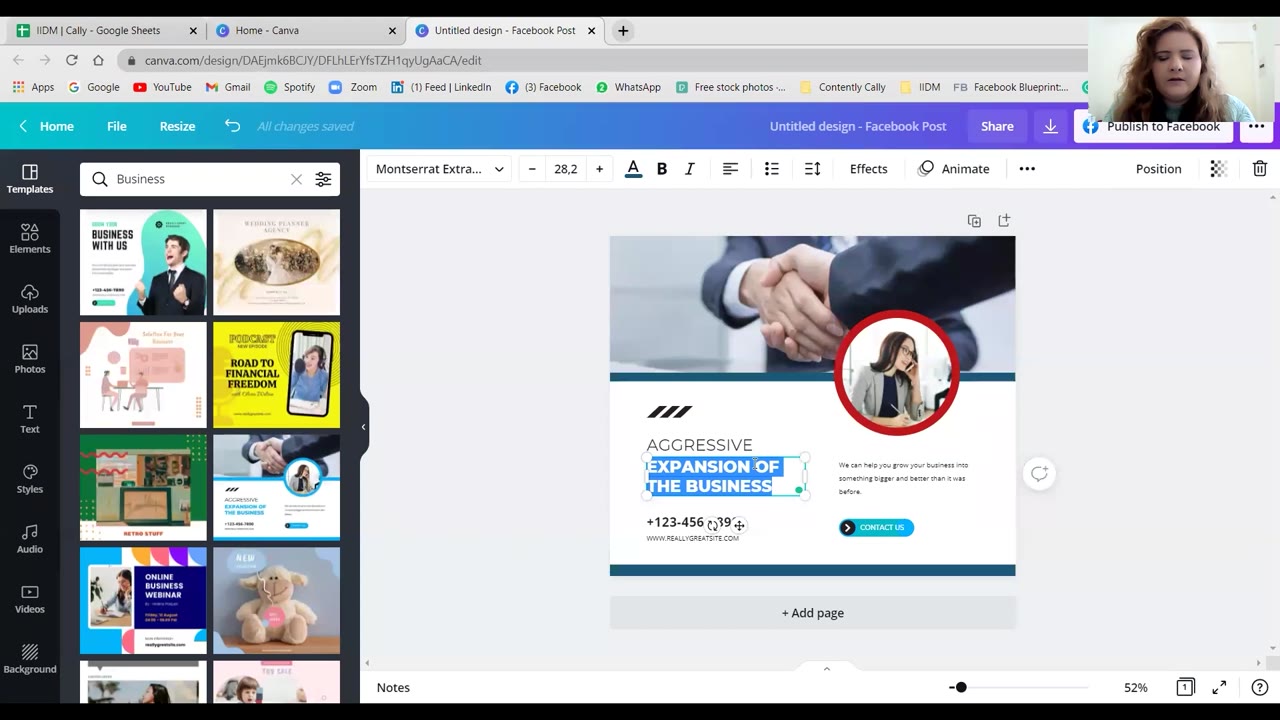Click the add comment bubble icon

tap(1040, 473)
